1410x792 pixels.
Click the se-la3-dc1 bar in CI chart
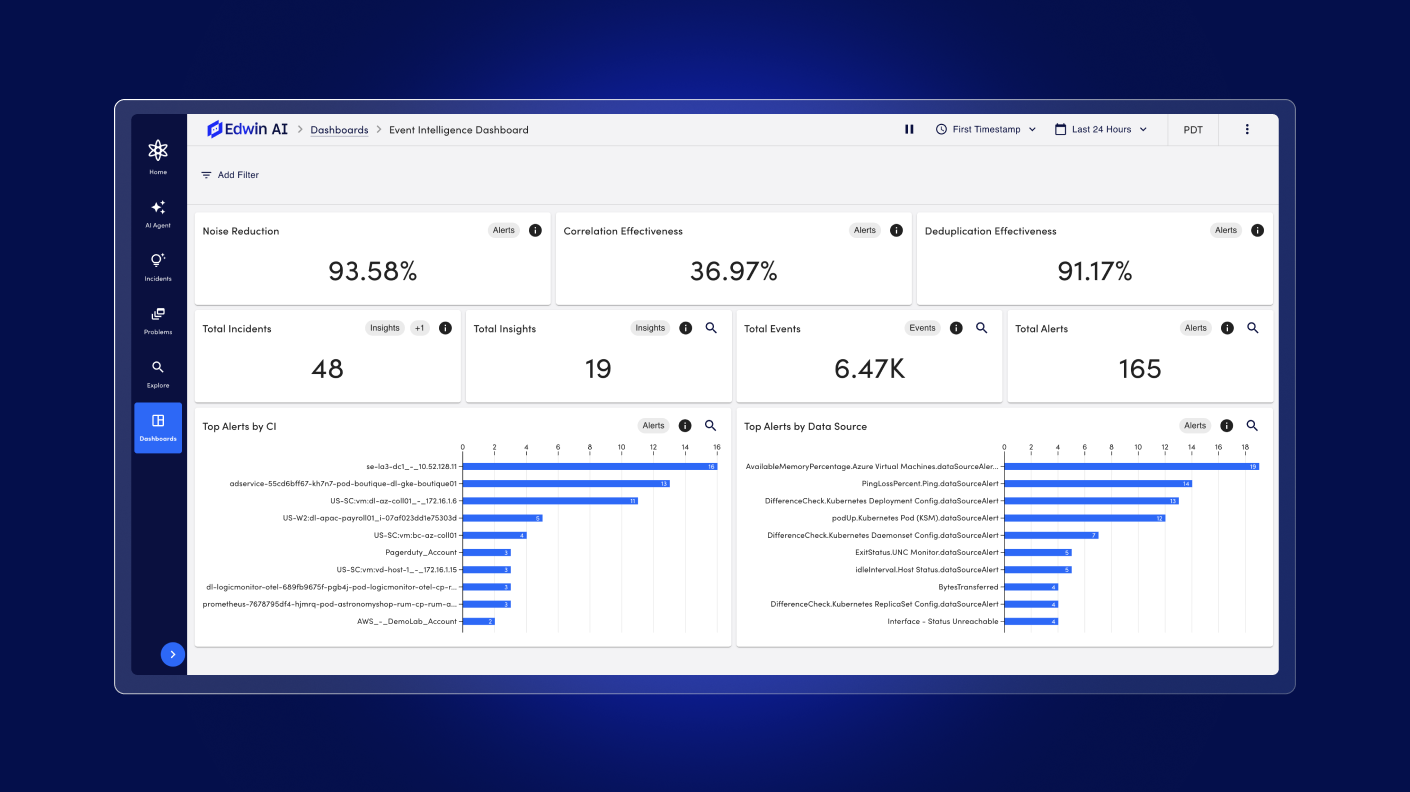pos(589,467)
